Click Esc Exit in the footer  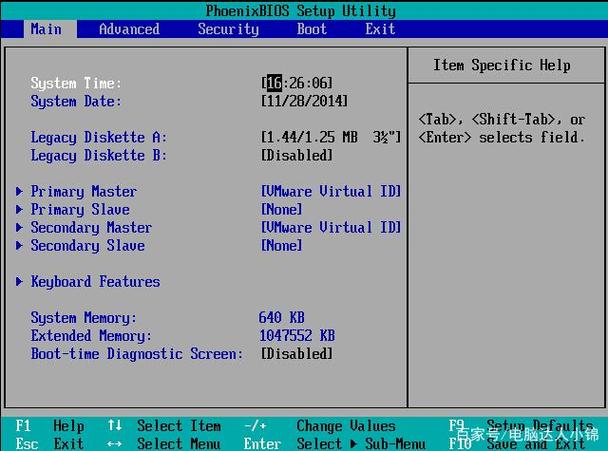[x=50, y=444]
